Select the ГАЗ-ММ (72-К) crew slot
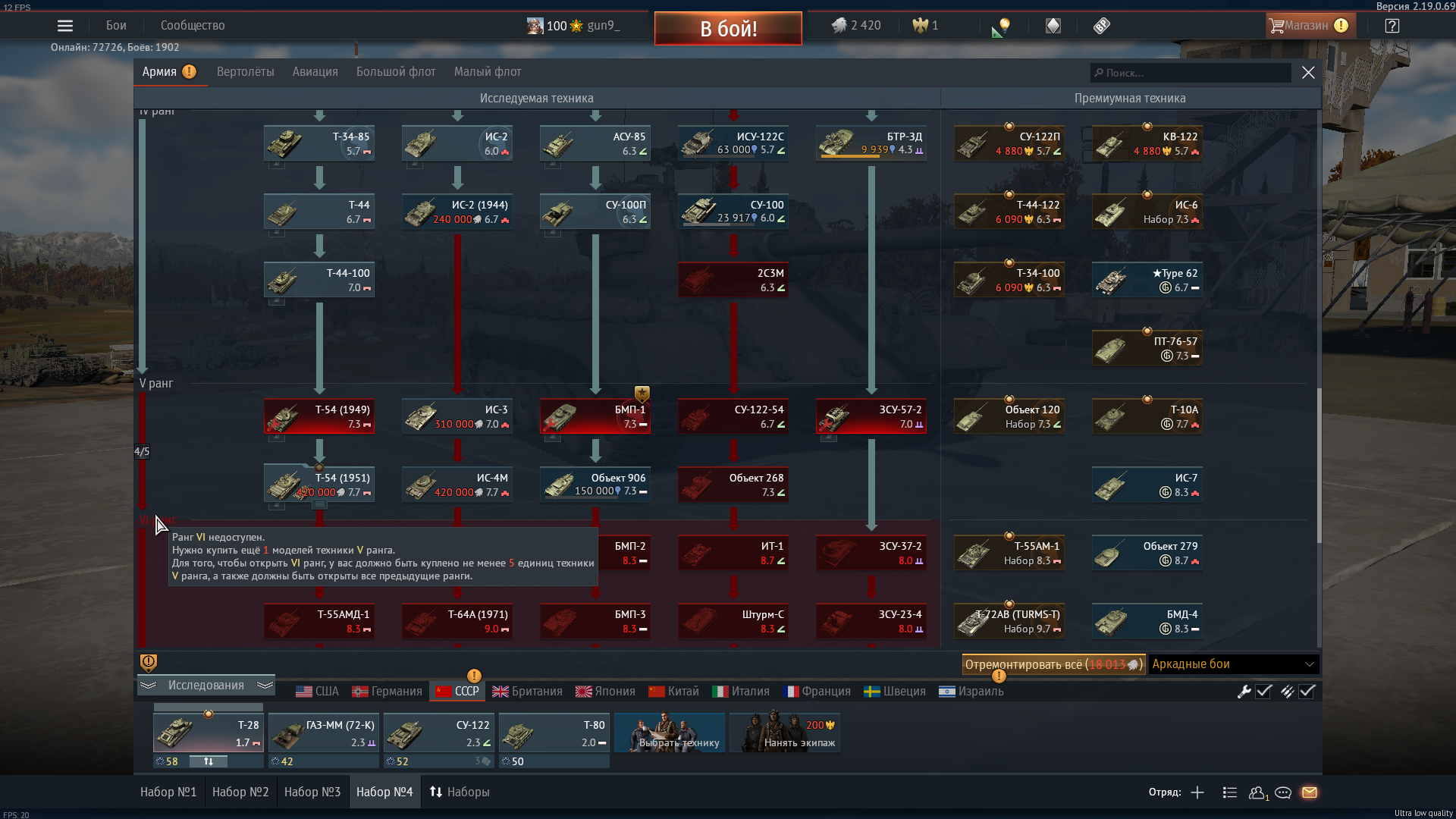The height and width of the screenshot is (819, 1456). 324,733
